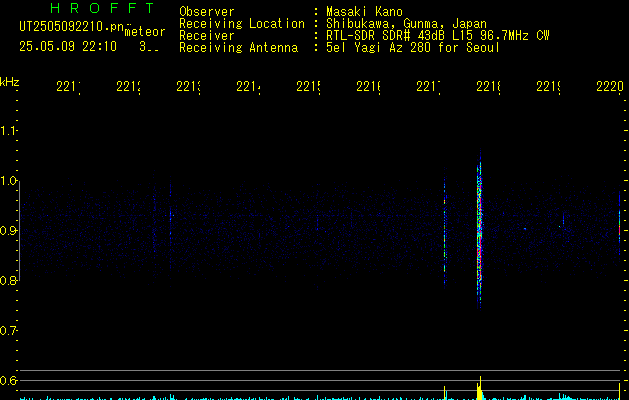
Task: Select the date stamp 25.05.09 22:10
Action: coord(68,47)
